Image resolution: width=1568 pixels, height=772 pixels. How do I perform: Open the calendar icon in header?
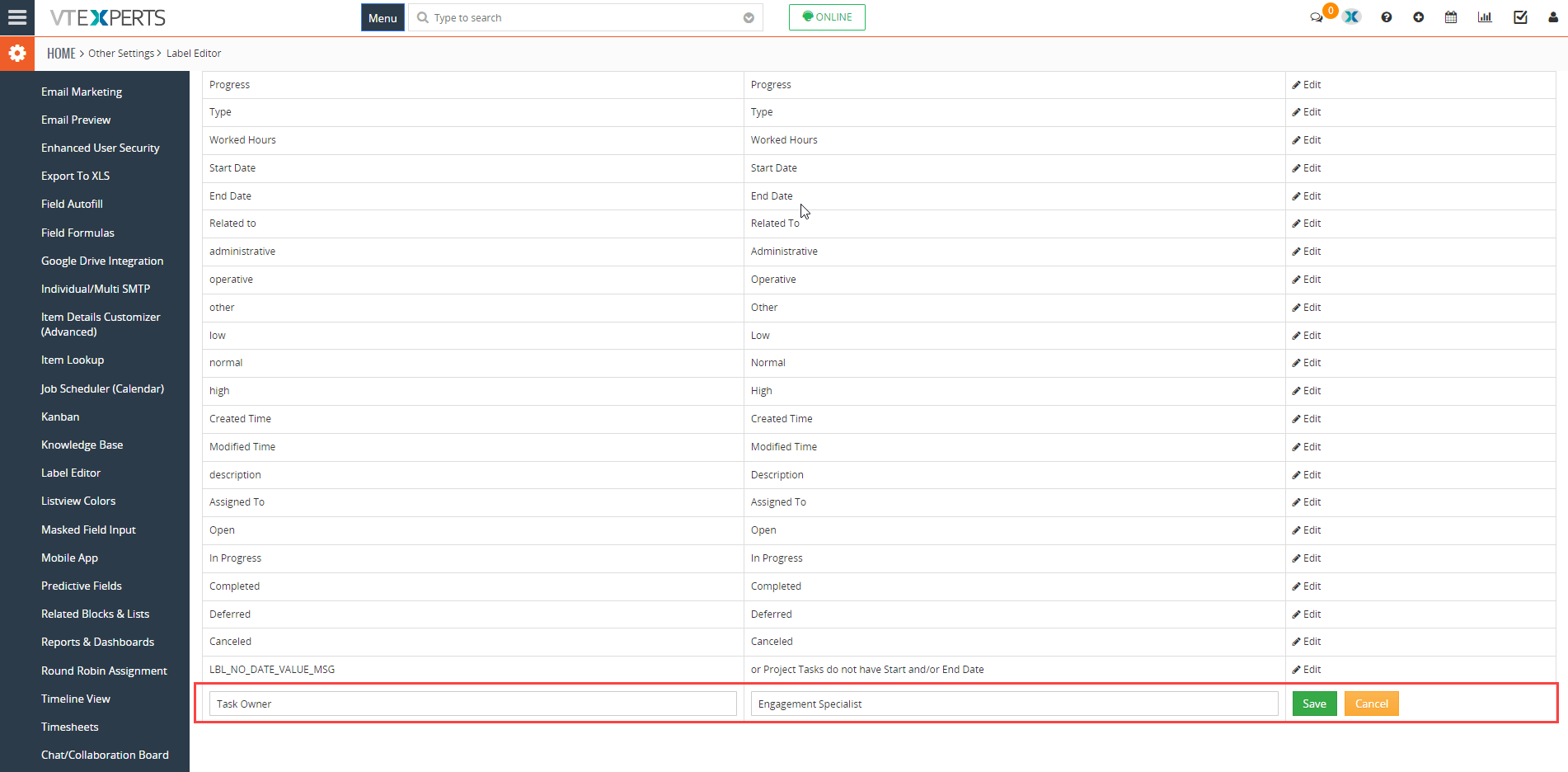(x=1451, y=17)
